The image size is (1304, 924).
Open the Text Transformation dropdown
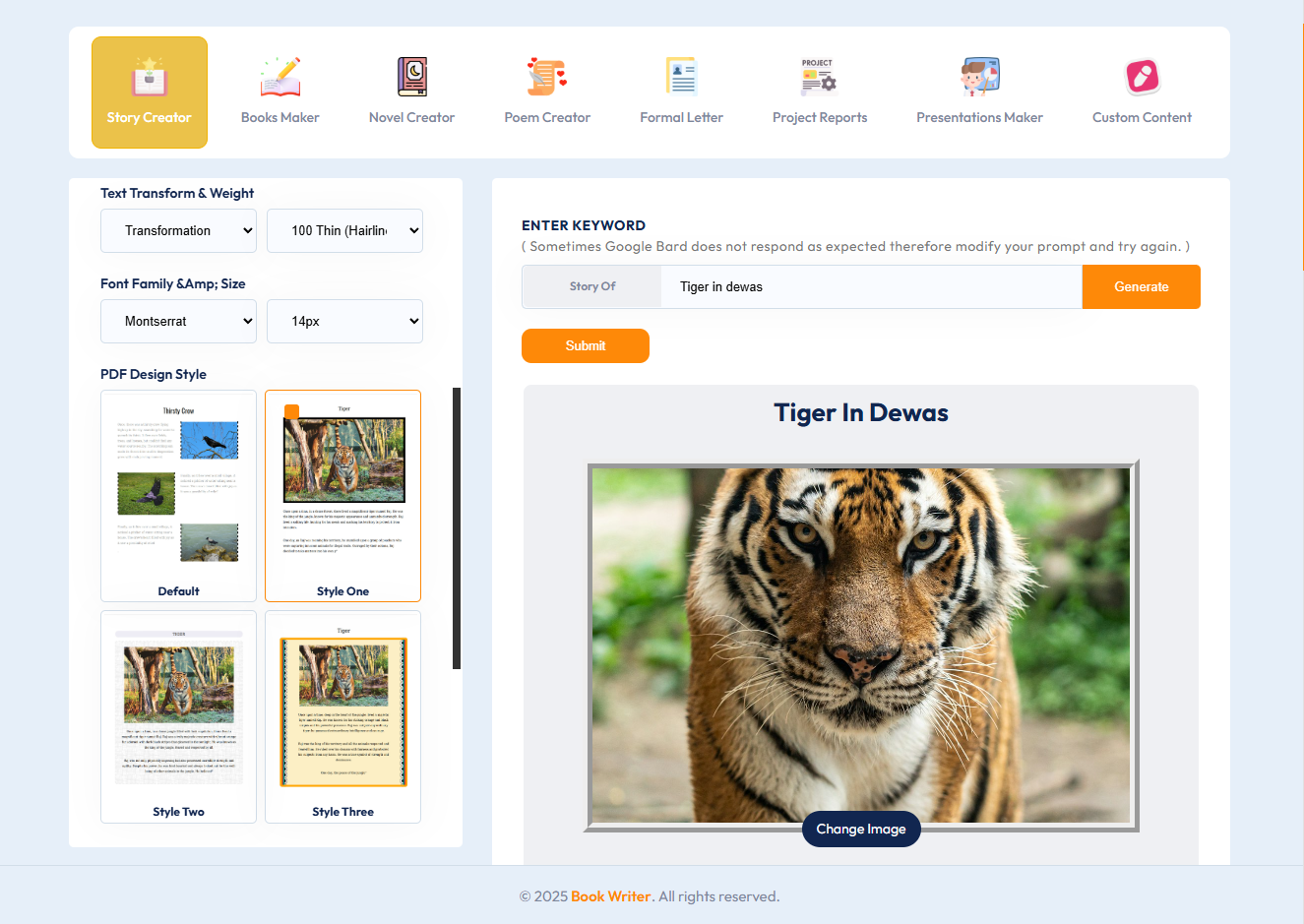pyautogui.click(x=178, y=230)
